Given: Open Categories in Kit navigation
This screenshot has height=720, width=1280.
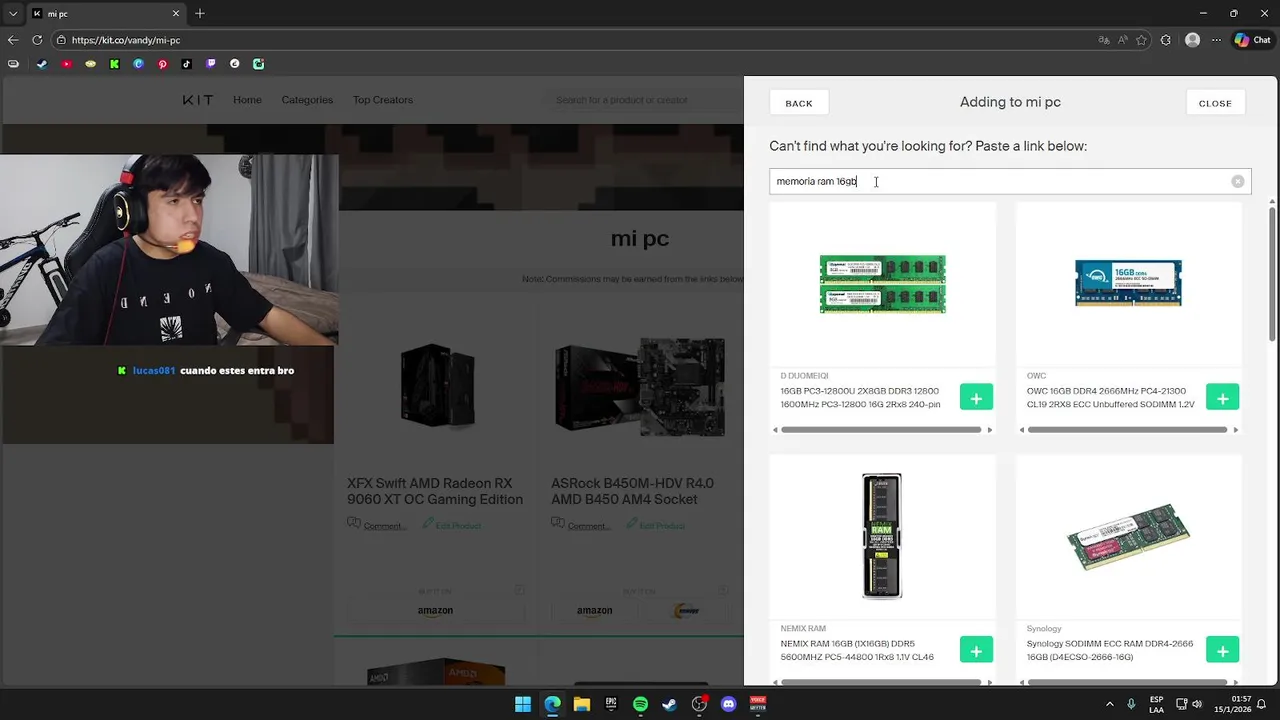Looking at the screenshot, I should point(307,100).
